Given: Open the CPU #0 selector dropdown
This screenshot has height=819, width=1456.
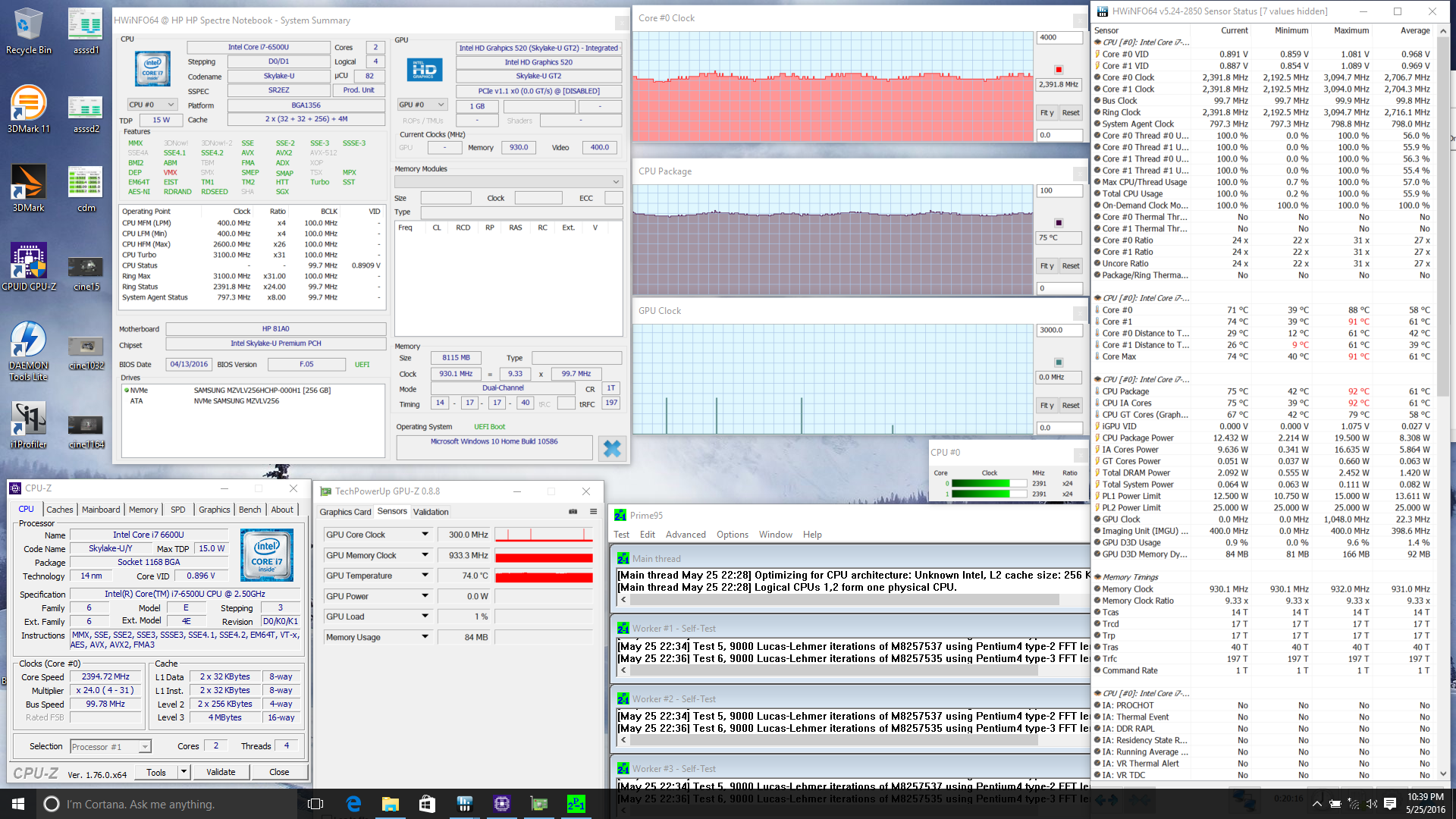Looking at the screenshot, I should [152, 105].
